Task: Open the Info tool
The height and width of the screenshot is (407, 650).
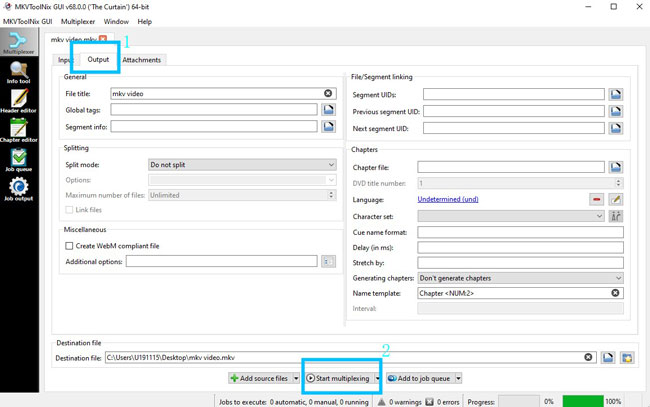Action: click(x=19, y=72)
